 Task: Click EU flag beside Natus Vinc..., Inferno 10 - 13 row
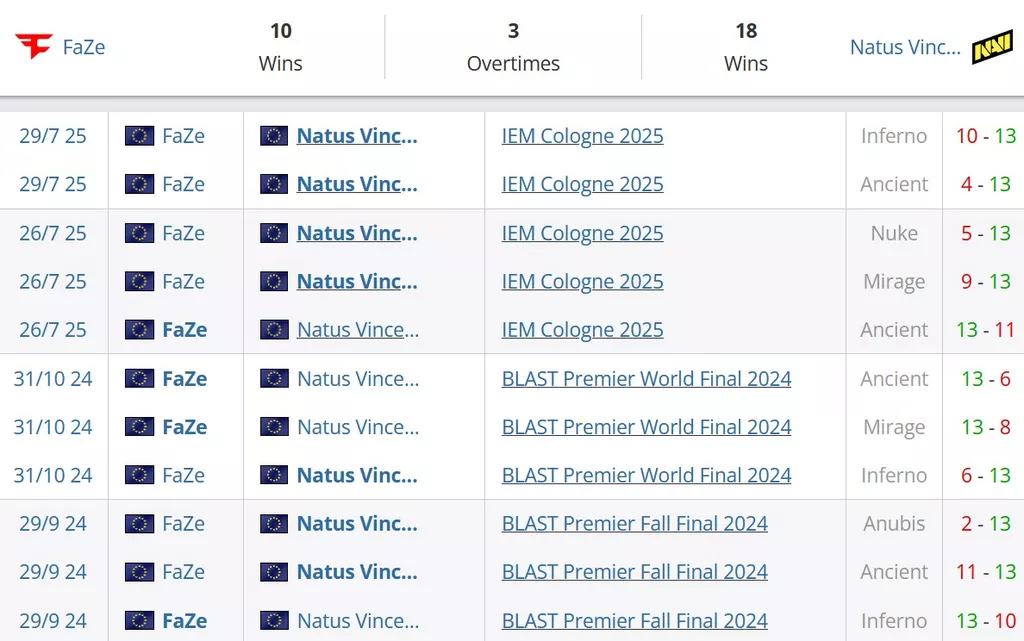[274, 136]
